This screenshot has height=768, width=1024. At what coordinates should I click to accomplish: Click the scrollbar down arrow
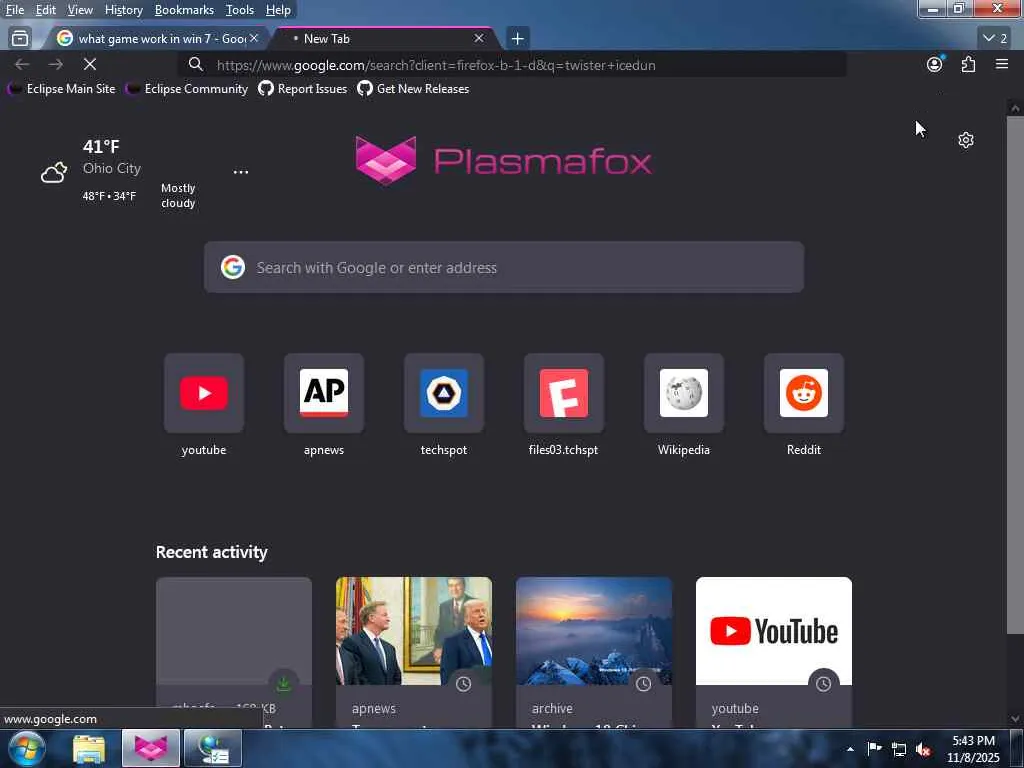(1015, 718)
